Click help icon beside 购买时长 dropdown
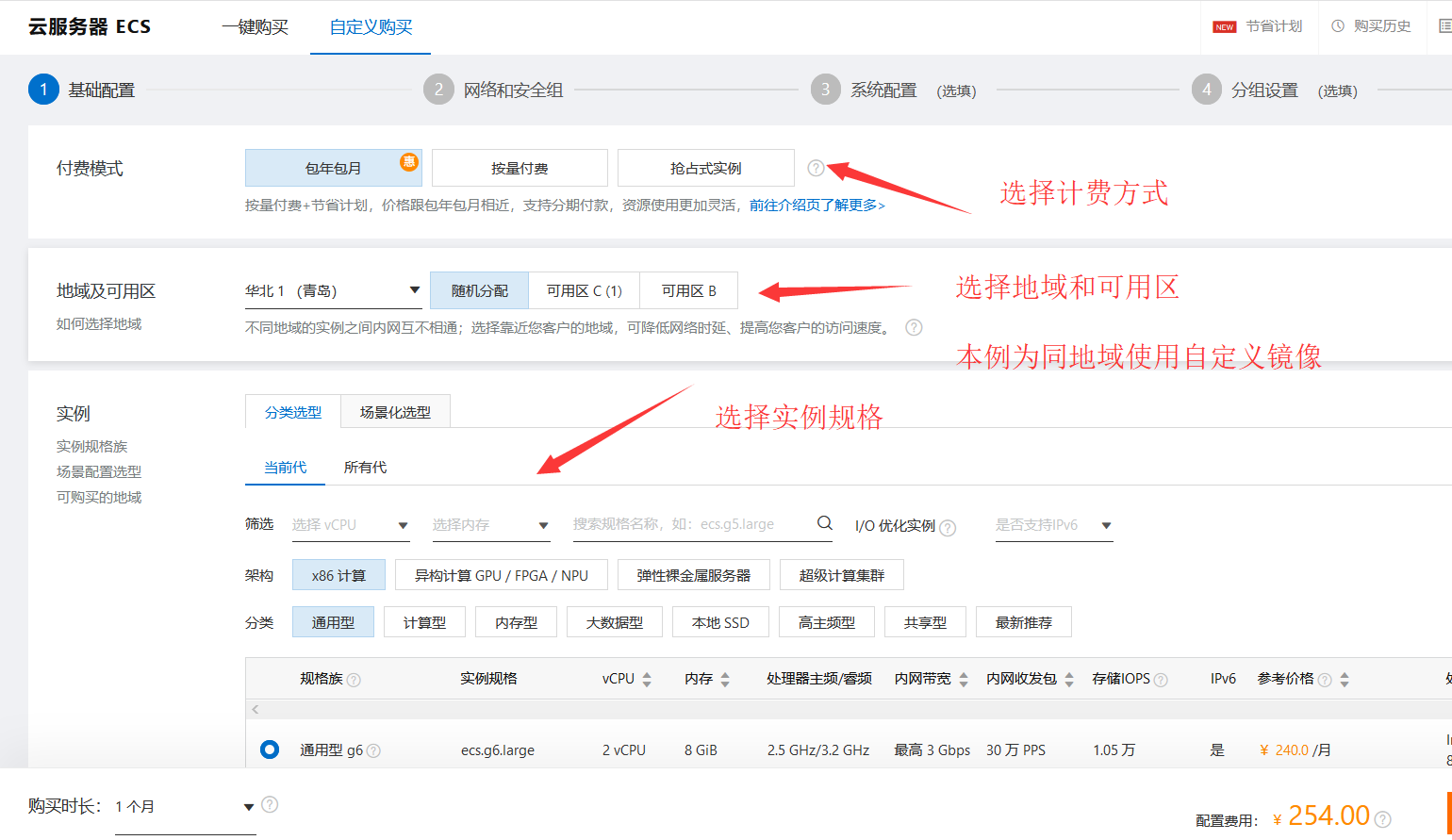The width and height of the screenshot is (1452, 840). [270, 804]
